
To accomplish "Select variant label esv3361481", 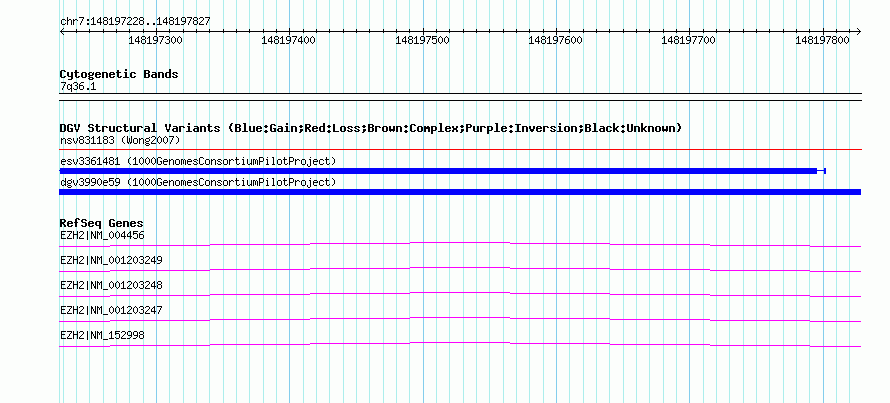I will coord(198,162).
